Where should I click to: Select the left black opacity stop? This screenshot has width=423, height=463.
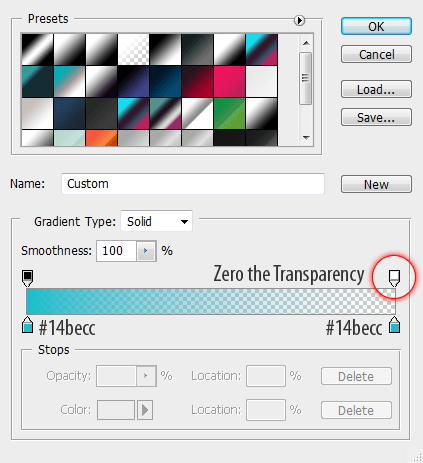[27, 278]
